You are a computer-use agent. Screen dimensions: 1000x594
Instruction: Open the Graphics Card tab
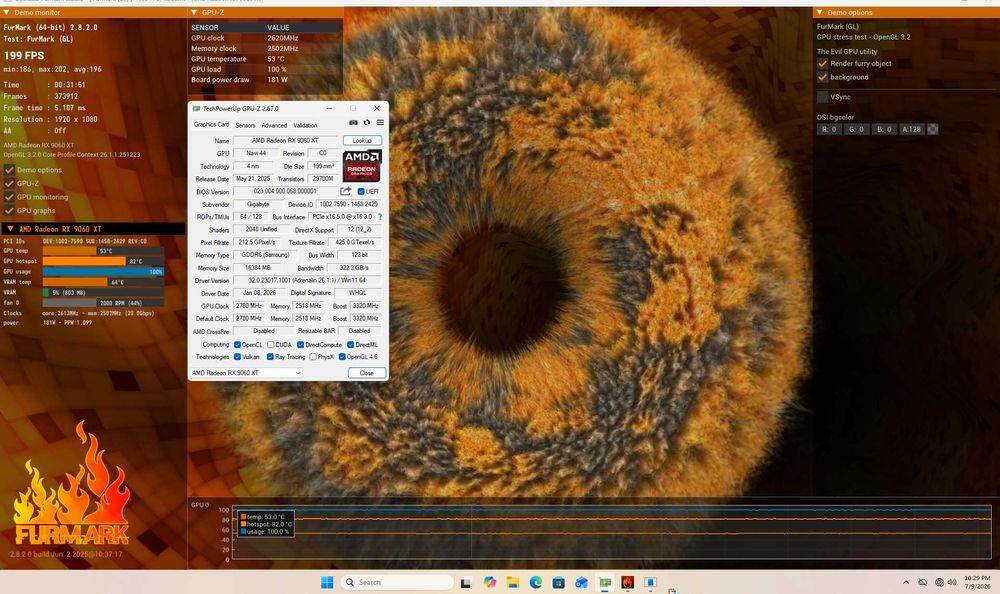click(x=211, y=124)
